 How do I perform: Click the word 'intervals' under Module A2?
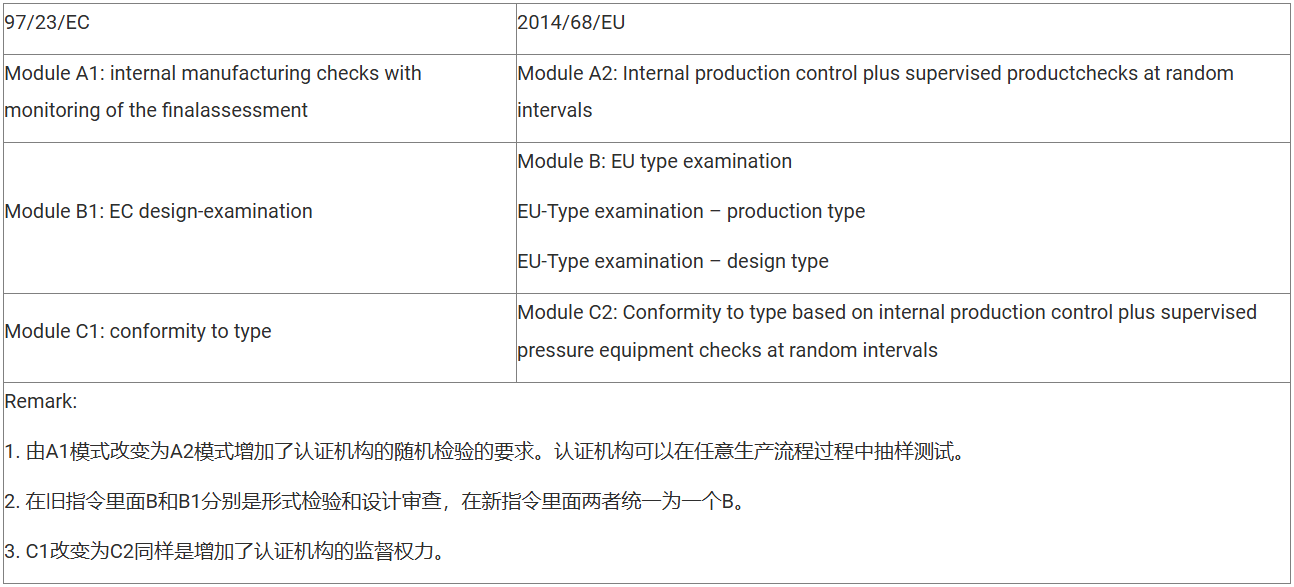coord(555,110)
